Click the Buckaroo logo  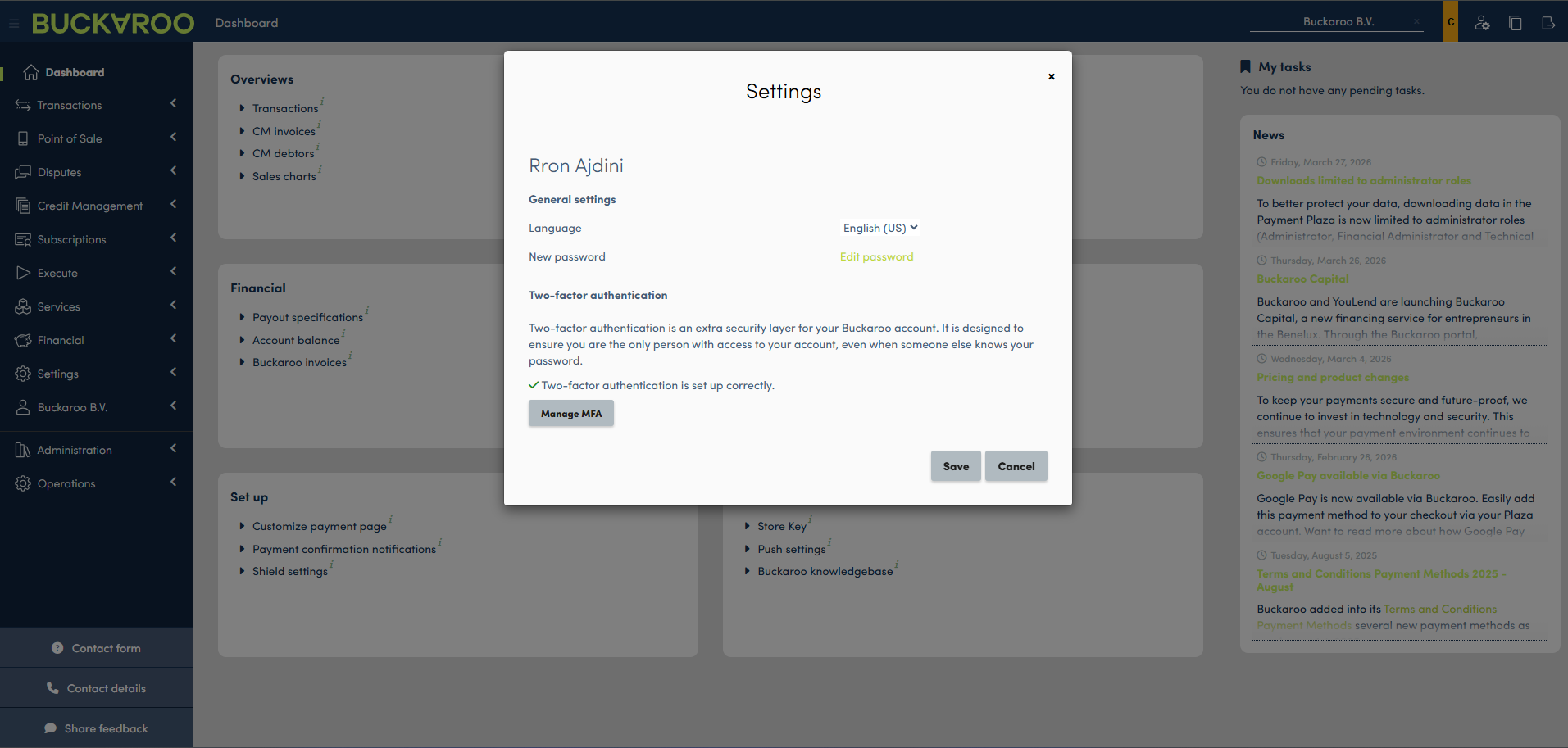click(113, 23)
